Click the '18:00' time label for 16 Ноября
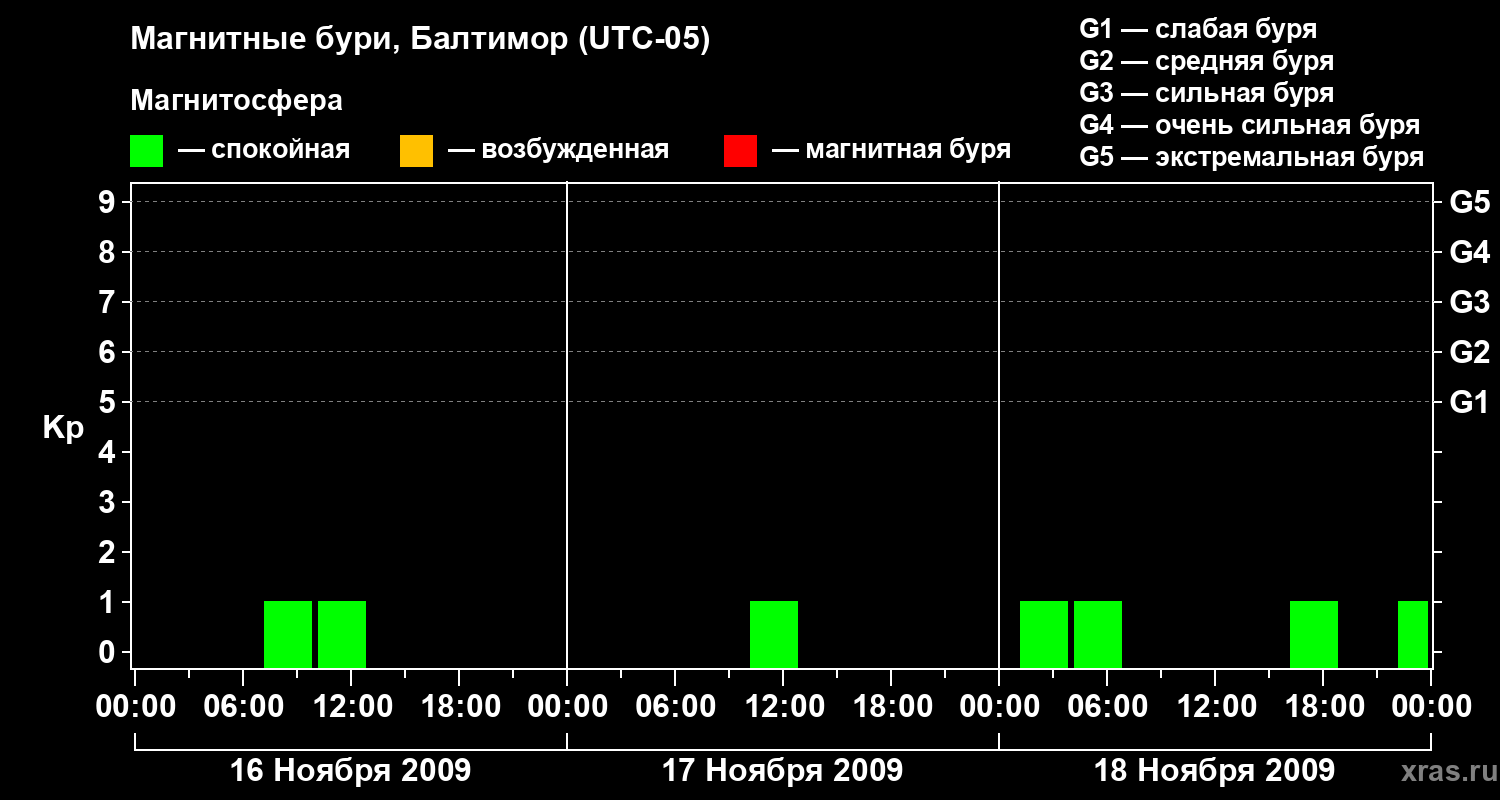The width and height of the screenshot is (1500, 800). (x=459, y=706)
